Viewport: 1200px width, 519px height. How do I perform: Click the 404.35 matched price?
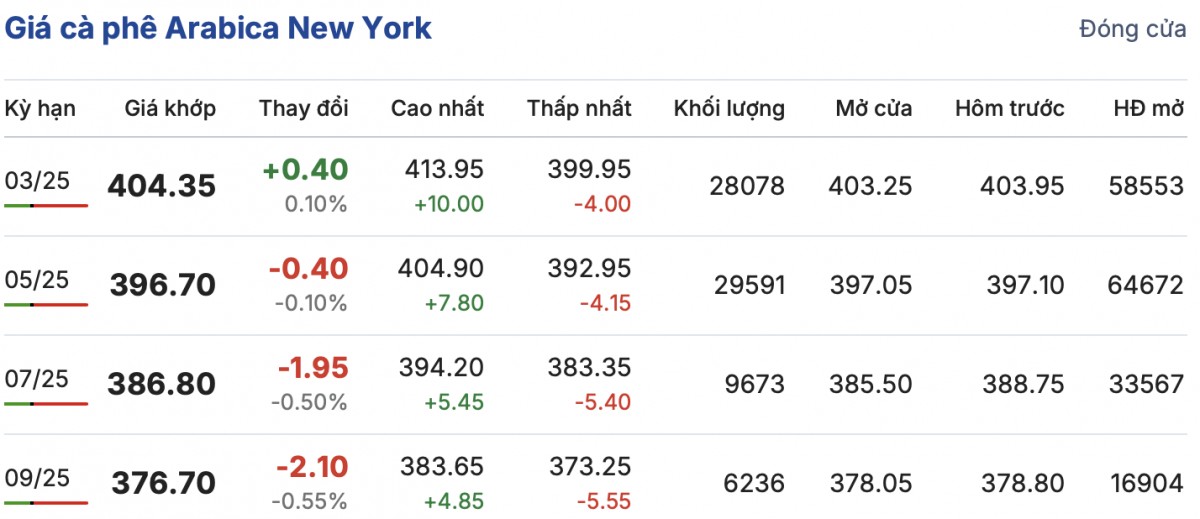coord(161,186)
